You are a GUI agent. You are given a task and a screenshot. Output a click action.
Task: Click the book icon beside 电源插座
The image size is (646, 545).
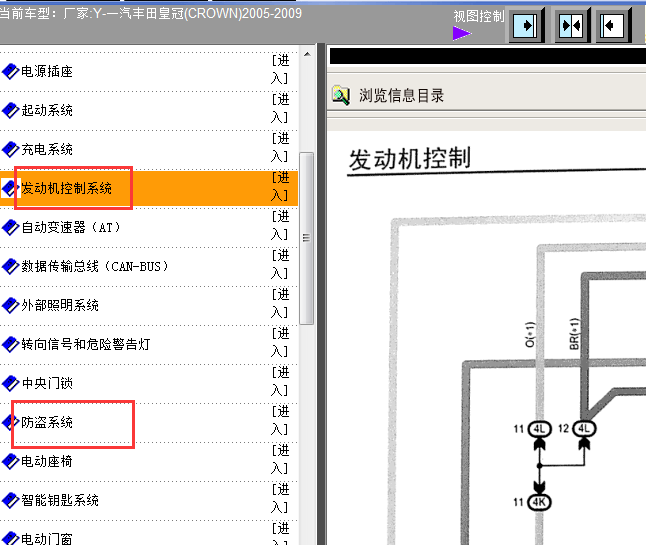coord(10,71)
